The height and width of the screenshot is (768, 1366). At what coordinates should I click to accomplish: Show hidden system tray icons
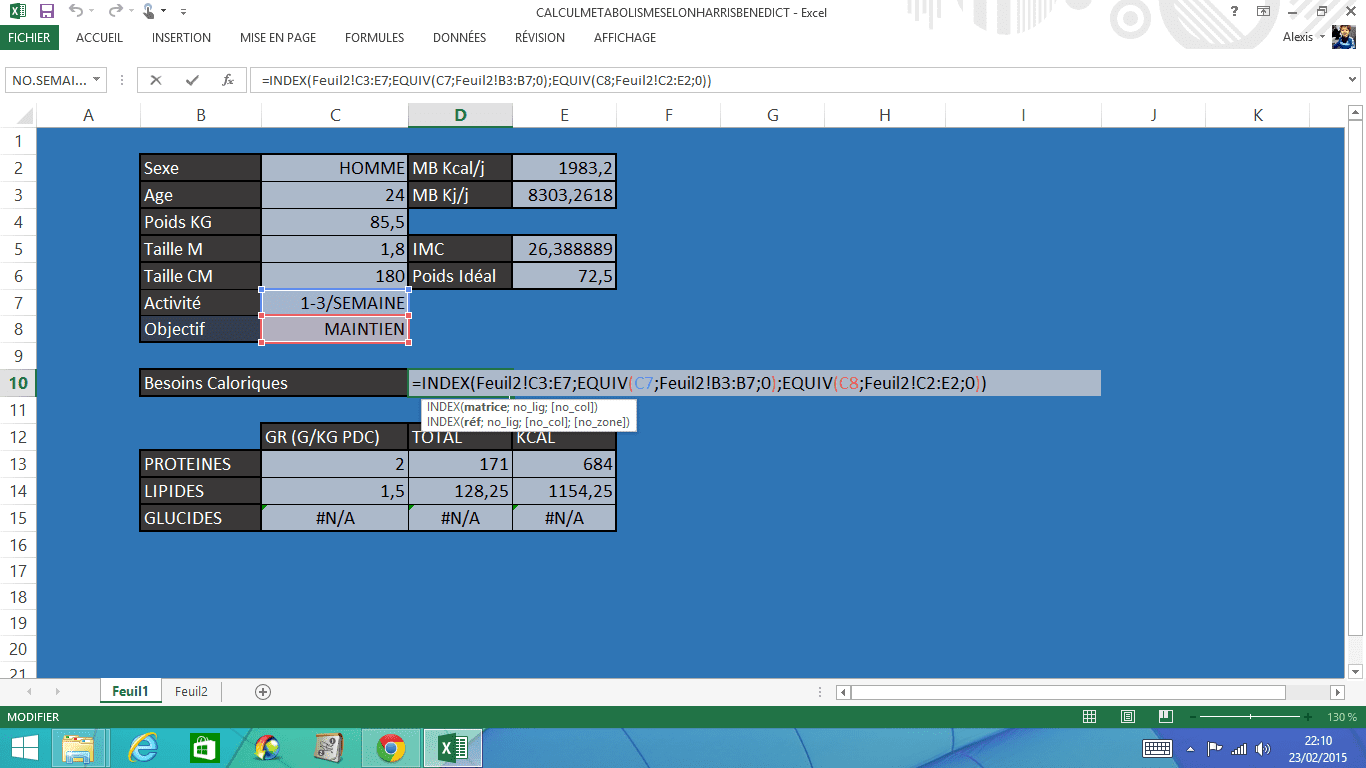coord(1190,748)
